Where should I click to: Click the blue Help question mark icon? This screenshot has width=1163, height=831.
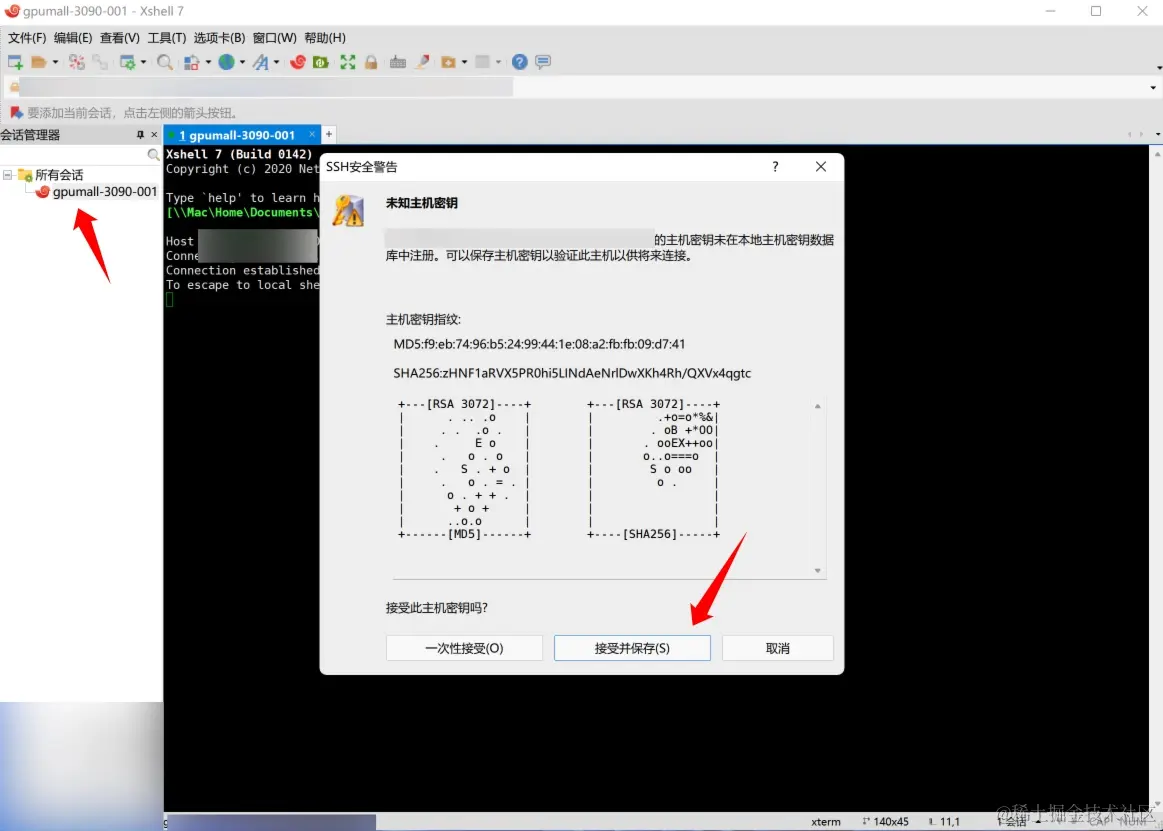520,62
